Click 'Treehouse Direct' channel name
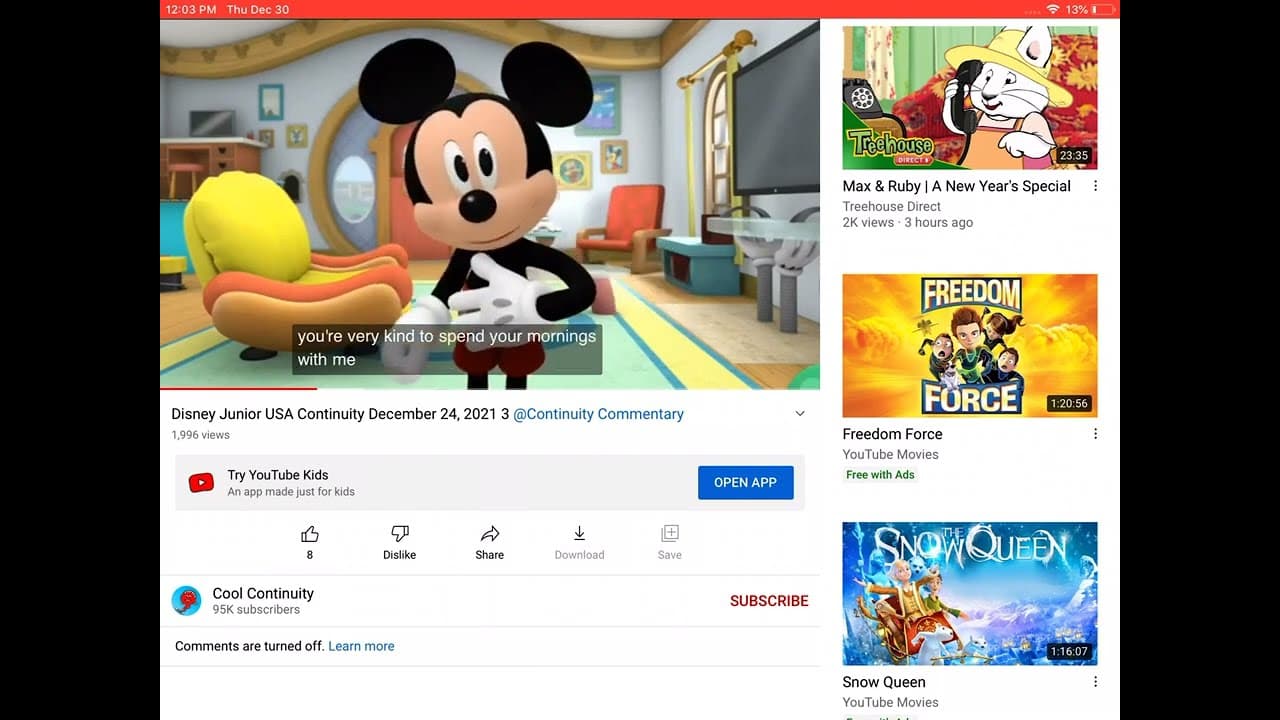 coord(892,206)
